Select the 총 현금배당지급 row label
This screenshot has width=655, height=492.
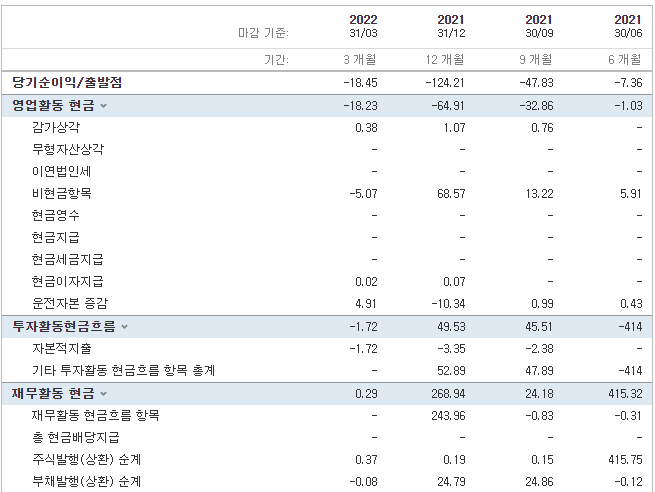point(76,438)
